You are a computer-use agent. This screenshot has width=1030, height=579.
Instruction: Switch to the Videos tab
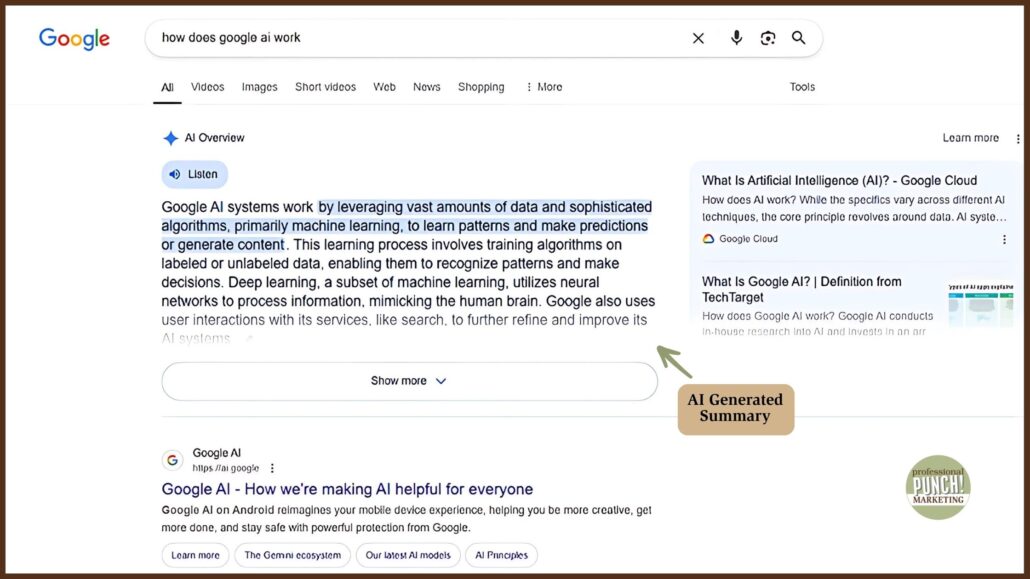pos(207,87)
